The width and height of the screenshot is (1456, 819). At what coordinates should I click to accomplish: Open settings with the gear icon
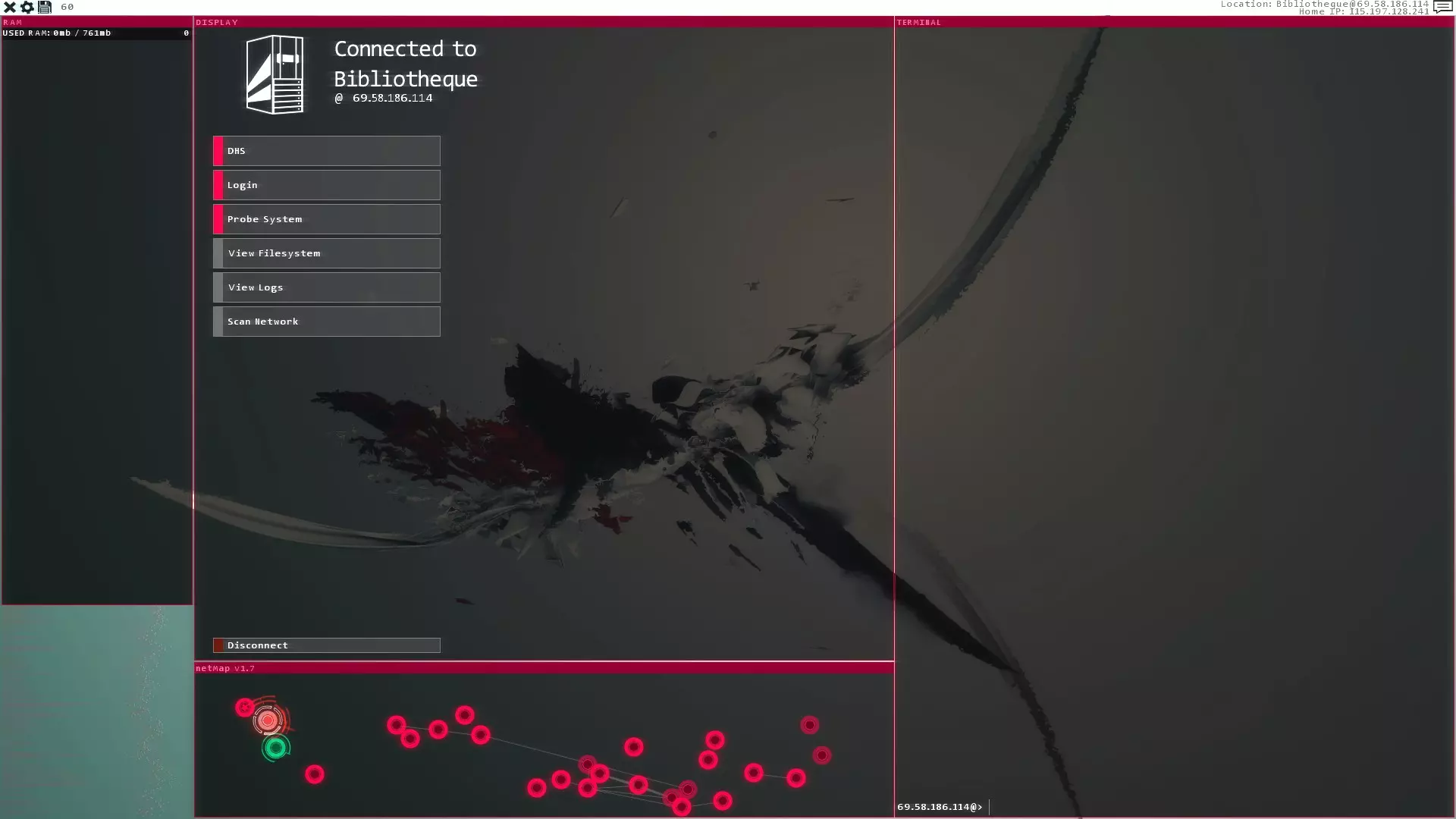point(27,7)
